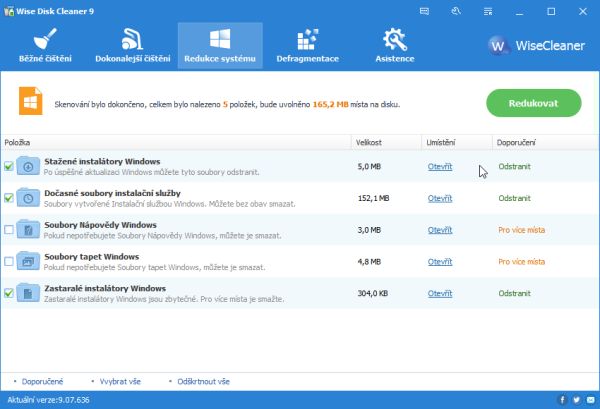Open the Facebook icon in status bar
600x409 pixels.
pos(562,400)
